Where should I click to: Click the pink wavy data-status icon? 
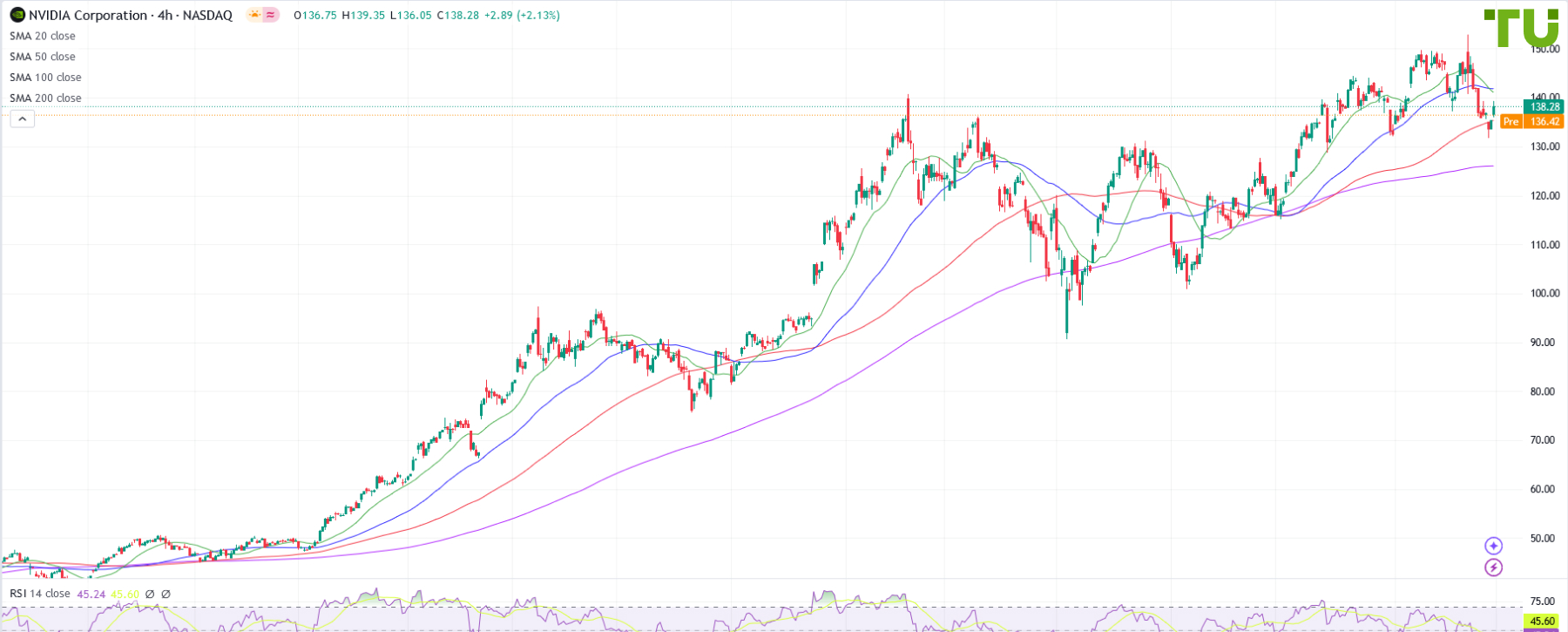(x=271, y=15)
